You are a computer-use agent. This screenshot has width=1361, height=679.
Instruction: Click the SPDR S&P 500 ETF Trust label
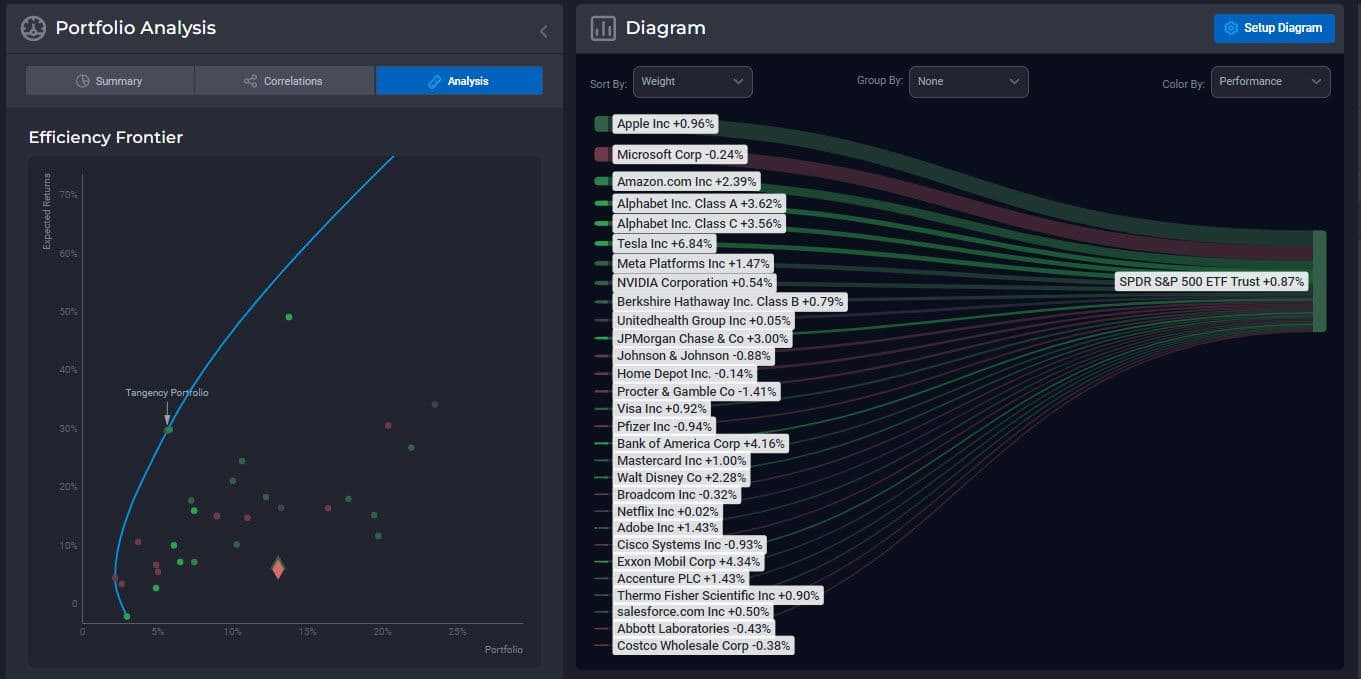tap(1211, 282)
